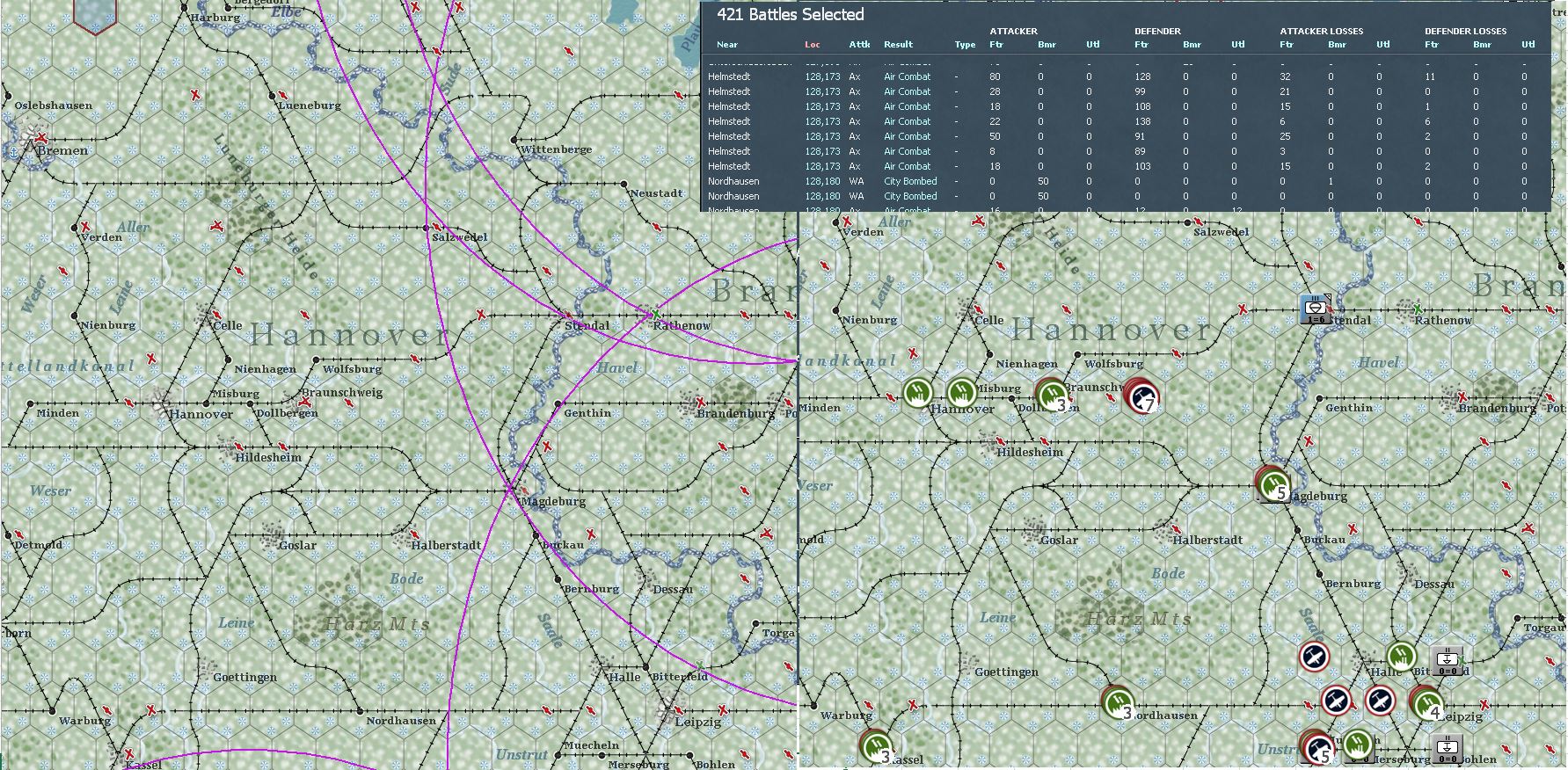Click the Goettingen label on the right map
The image size is (1568, 770).
click(1007, 672)
